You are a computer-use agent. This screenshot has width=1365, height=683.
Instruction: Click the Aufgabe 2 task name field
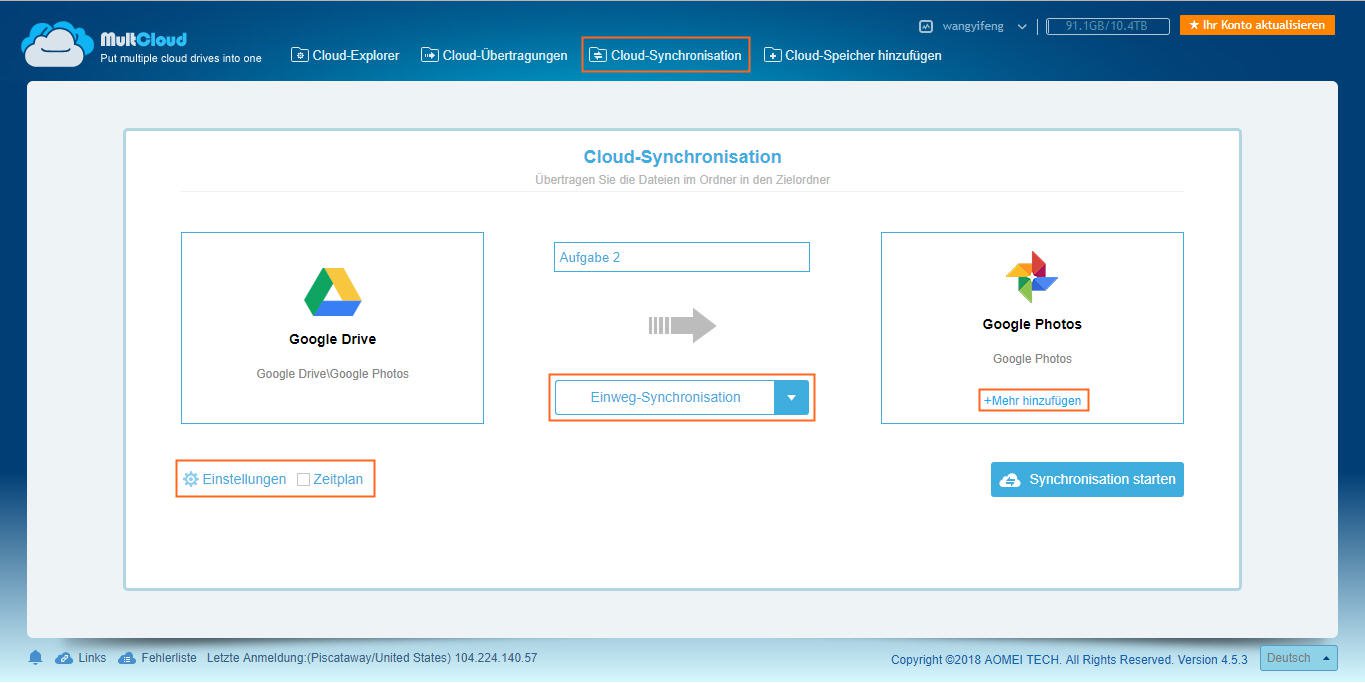click(682, 257)
